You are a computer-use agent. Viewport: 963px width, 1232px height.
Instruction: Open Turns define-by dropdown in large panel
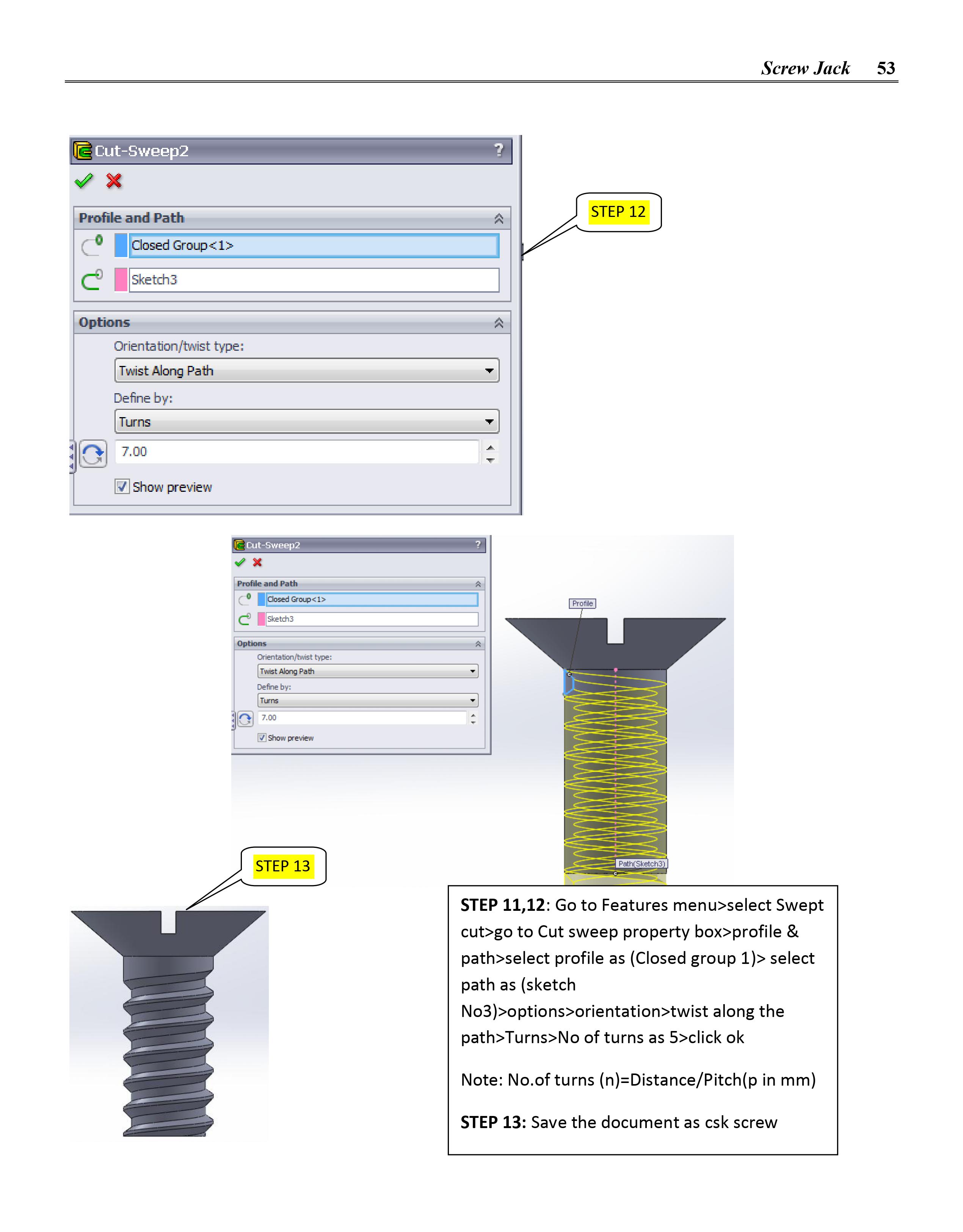[x=306, y=422]
